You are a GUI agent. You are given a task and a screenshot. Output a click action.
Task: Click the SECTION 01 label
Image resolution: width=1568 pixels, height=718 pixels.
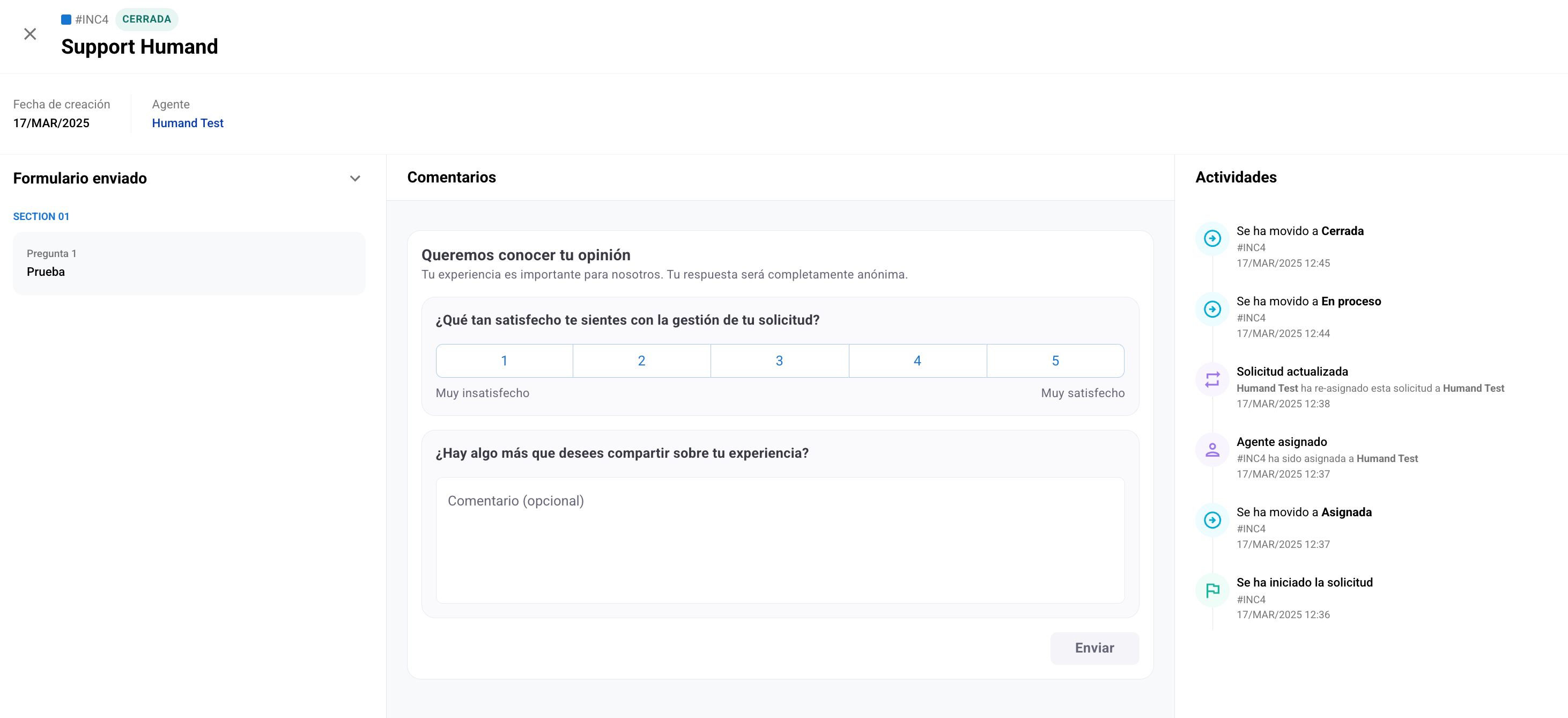41,217
